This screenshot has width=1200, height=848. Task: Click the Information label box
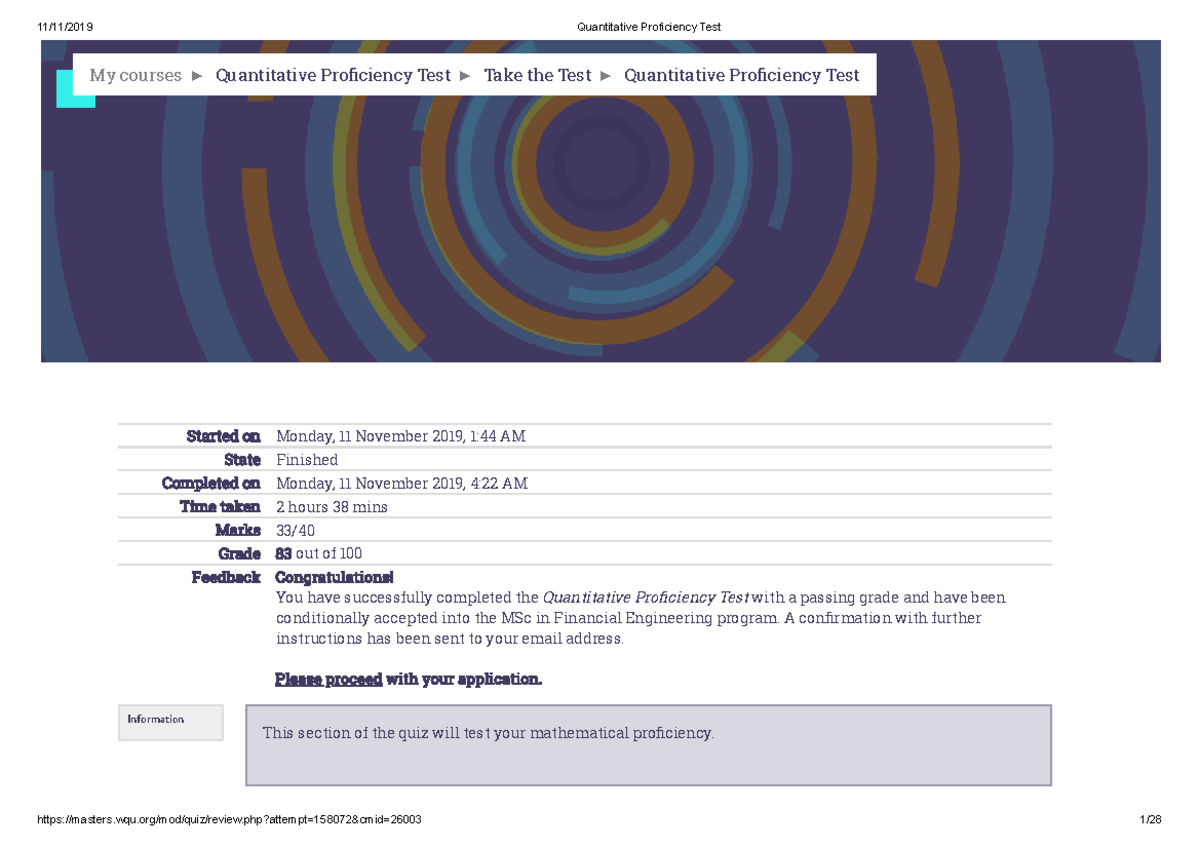click(170, 722)
